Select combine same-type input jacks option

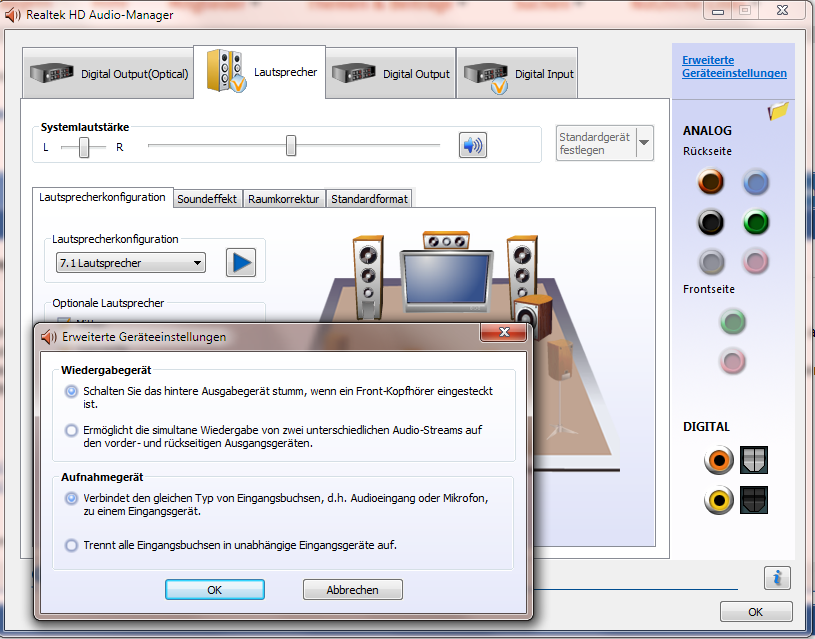pyautogui.click(x=71, y=498)
